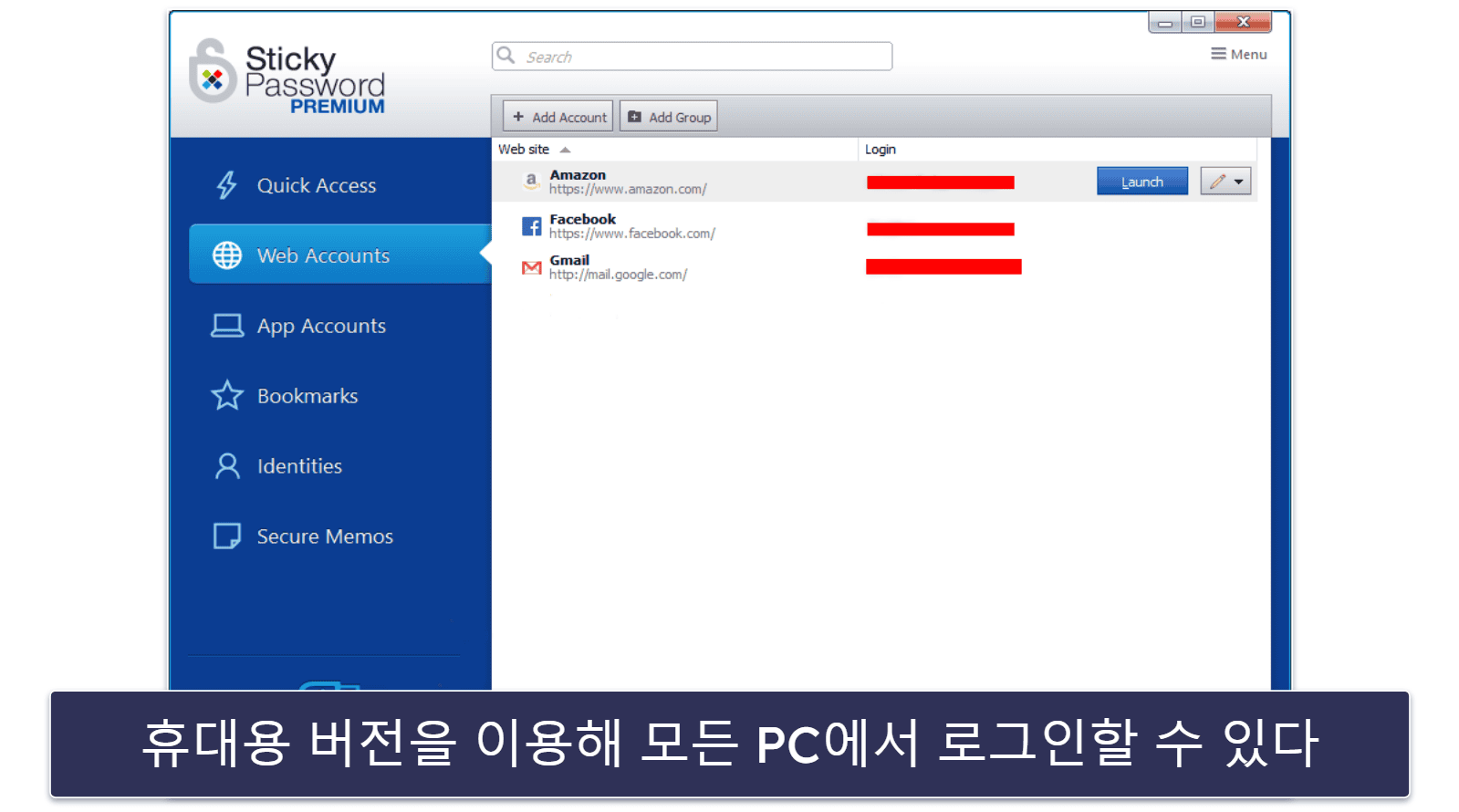This screenshot has height=812, width=1459.
Task: Click the Add Account button
Action: coord(558,117)
